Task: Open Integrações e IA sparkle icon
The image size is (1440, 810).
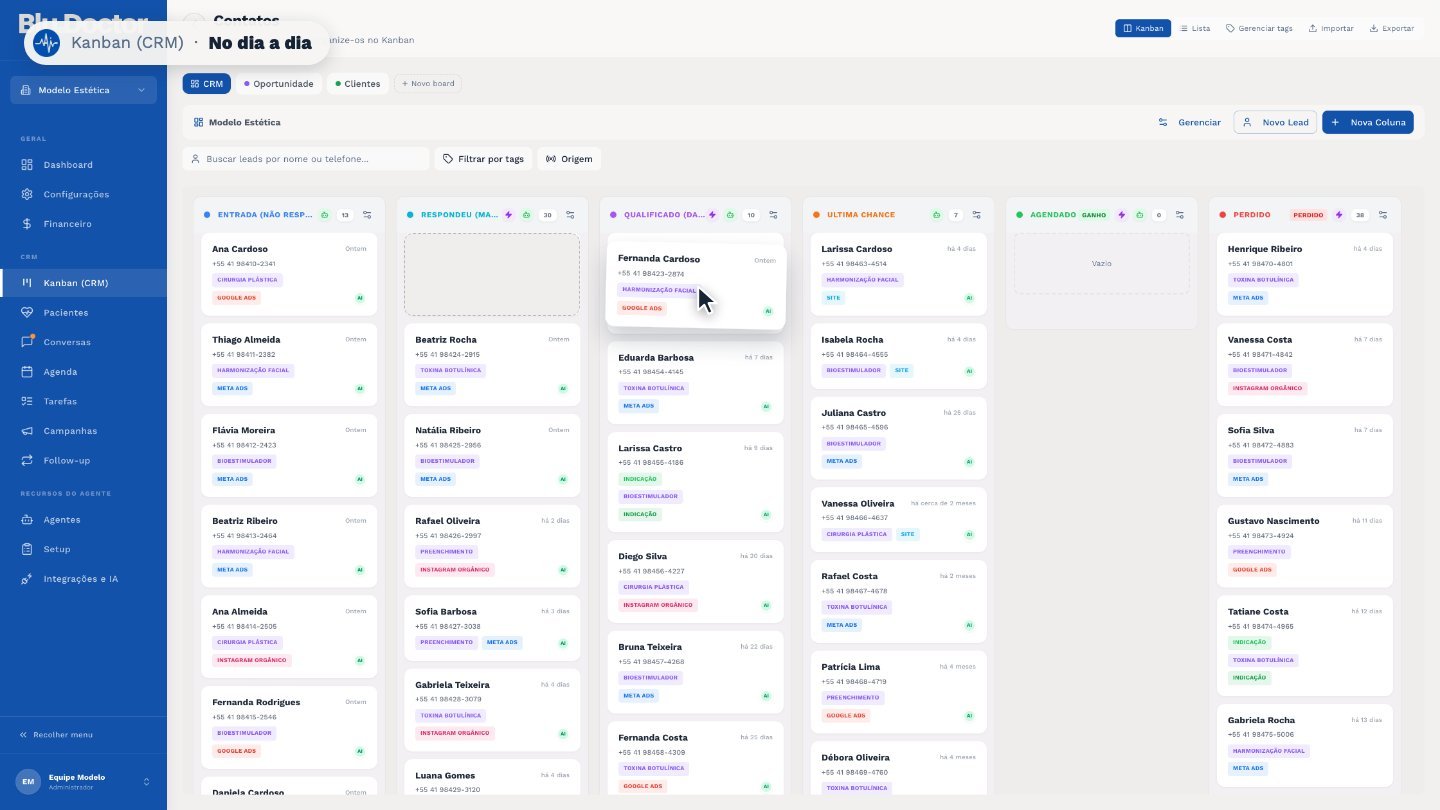Action: pyautogui.click(x=27, y=579)
